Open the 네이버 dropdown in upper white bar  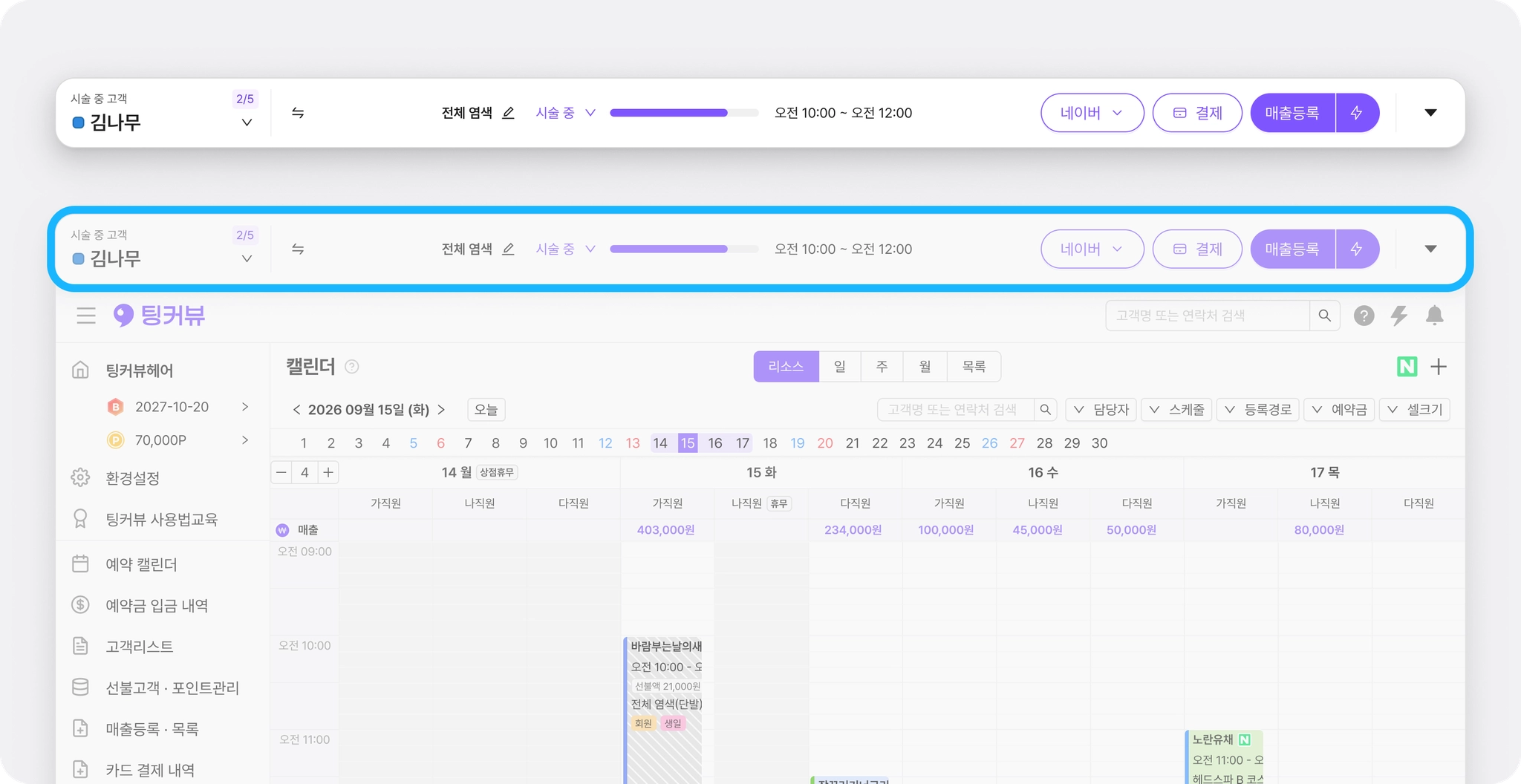pyautogui.click(x=1092, y=113)
